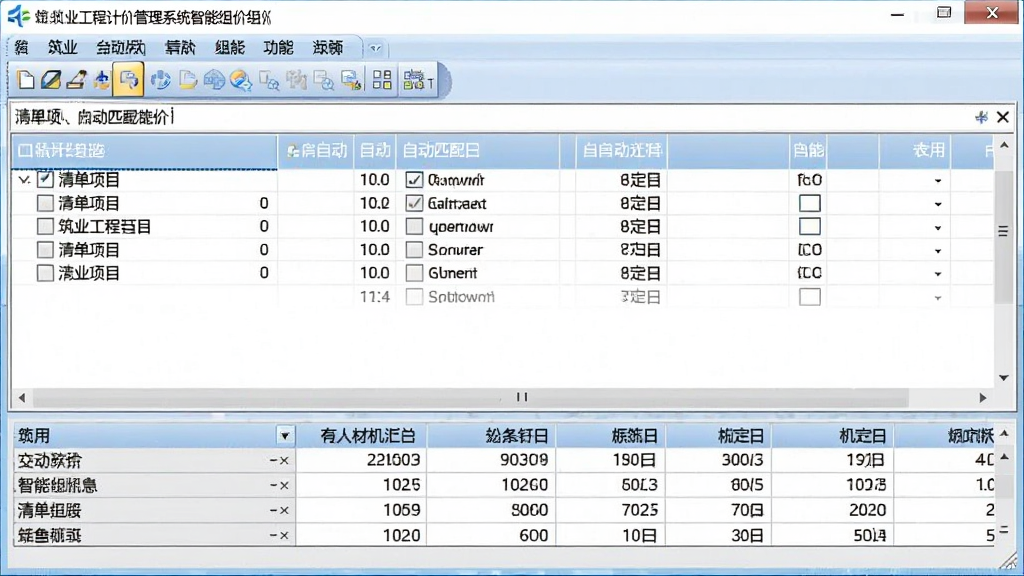Click the four-squares grid view icon

tap(382, 80)
